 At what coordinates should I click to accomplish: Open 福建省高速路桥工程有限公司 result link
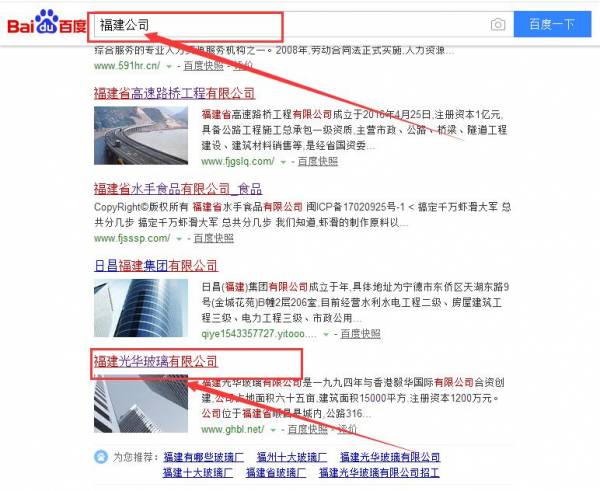click(x=174, y=93)
